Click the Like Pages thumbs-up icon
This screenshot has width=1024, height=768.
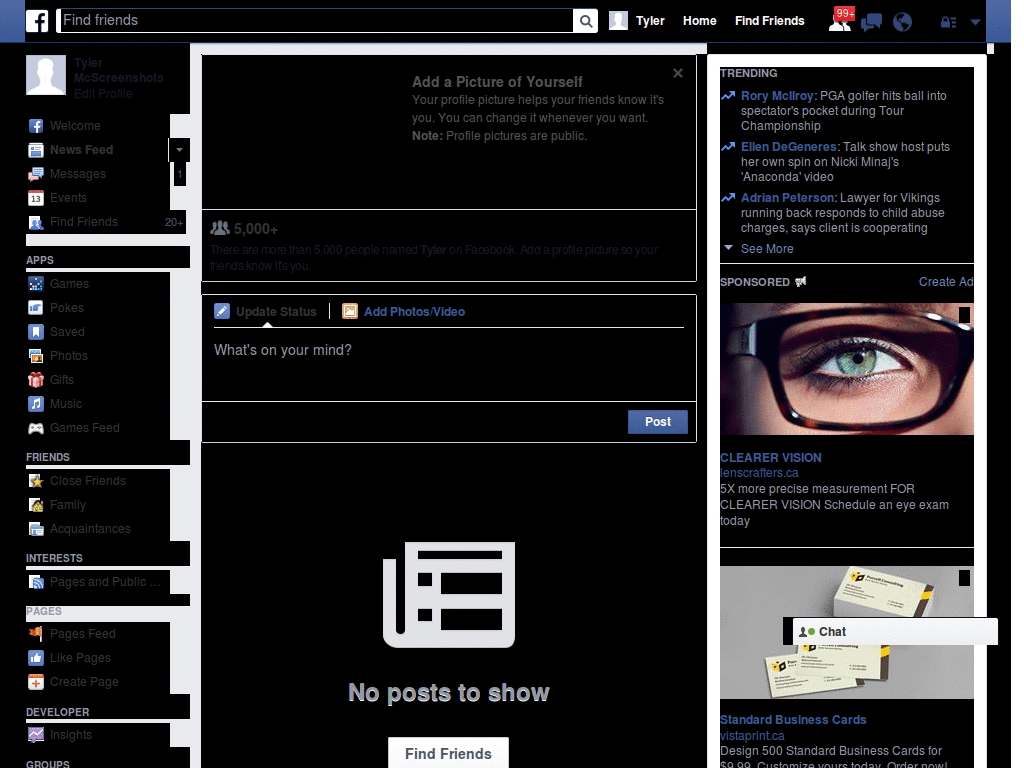click(36, 658)
